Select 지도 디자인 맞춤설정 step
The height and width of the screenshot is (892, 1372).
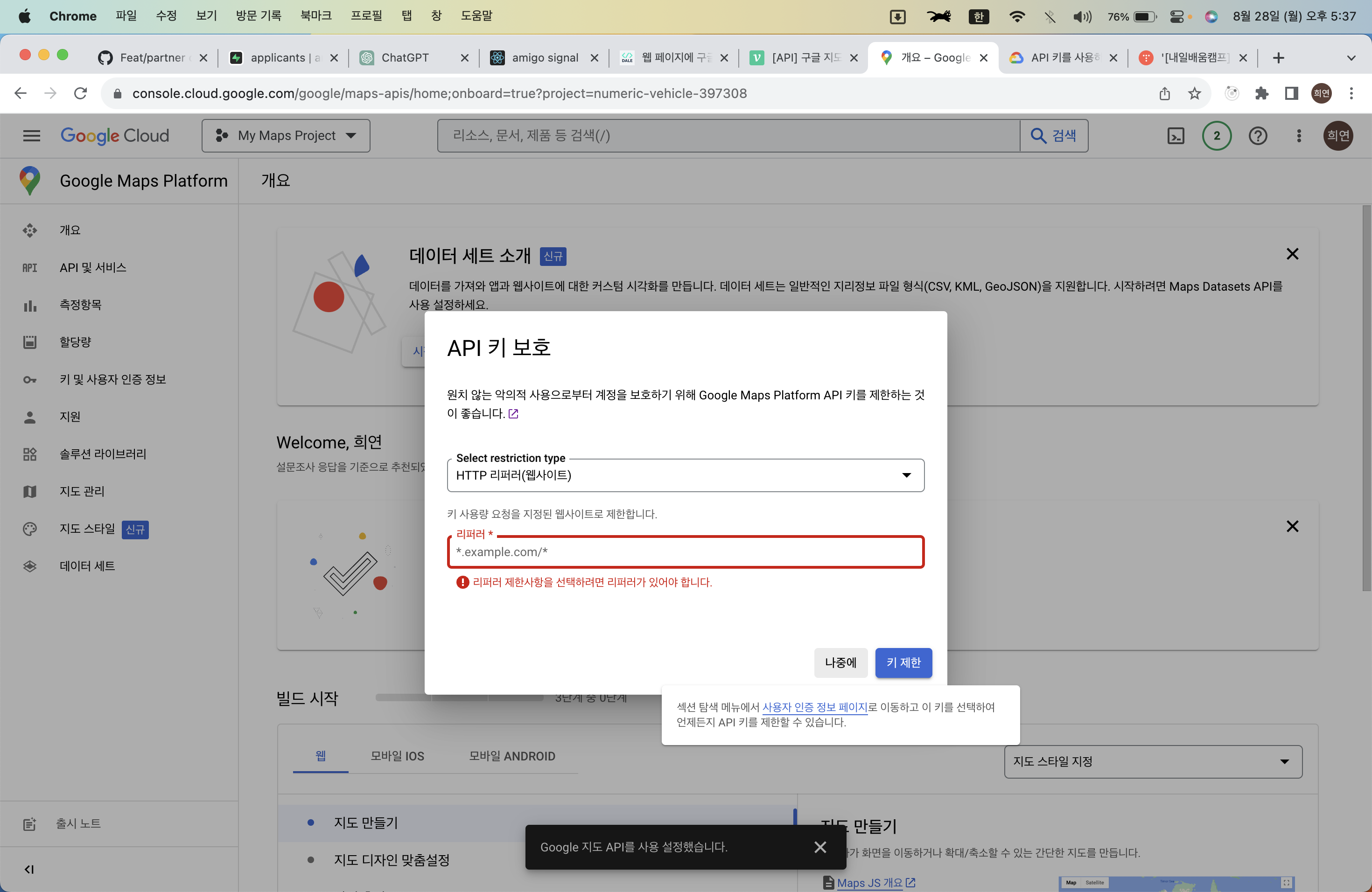391,860
